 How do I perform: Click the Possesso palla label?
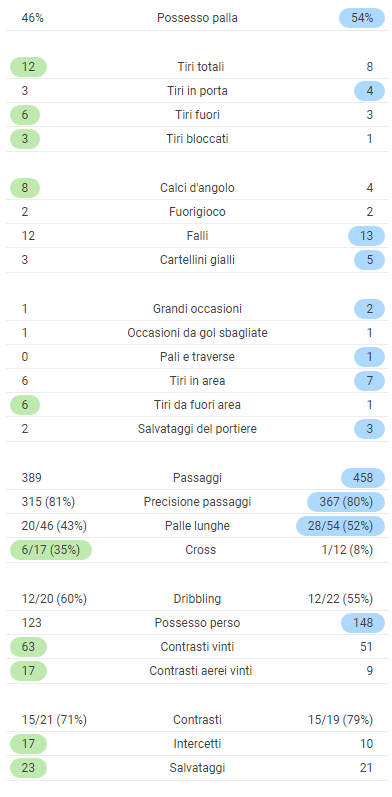197,18
